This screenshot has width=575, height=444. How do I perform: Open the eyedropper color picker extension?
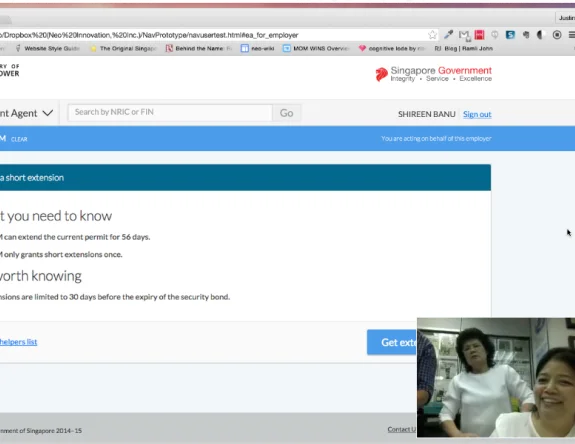point(448,35)
